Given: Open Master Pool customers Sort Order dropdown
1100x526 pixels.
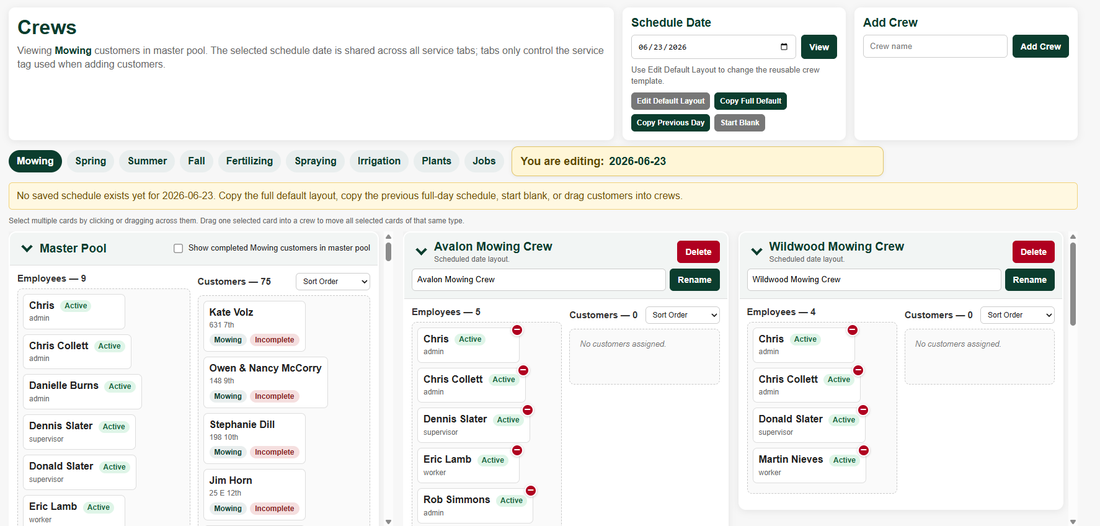Looking at the screenshot, I should [x=333, y=281].
